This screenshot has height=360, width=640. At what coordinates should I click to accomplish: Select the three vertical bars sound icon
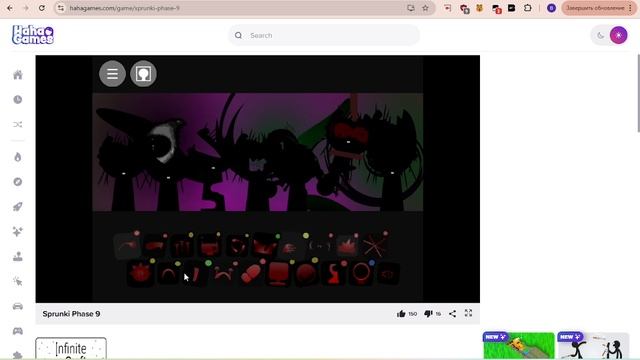(182, 246)
